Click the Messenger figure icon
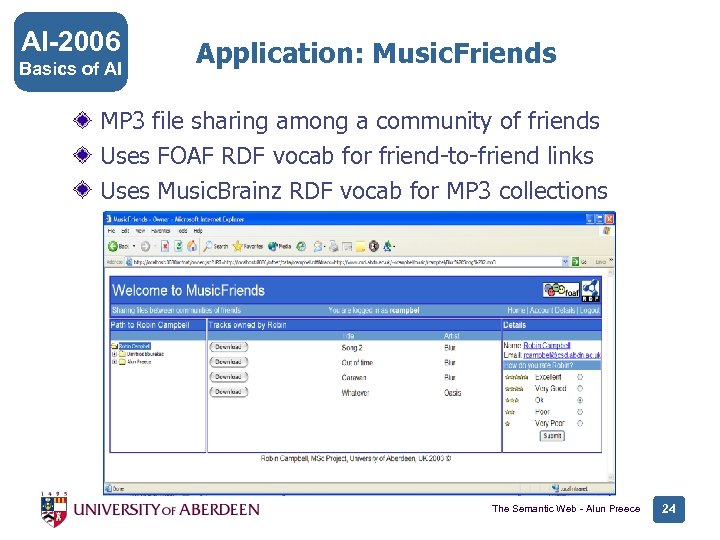Viewport: 720px width, 540px height. pyautogui.click(x=388, y=246)
